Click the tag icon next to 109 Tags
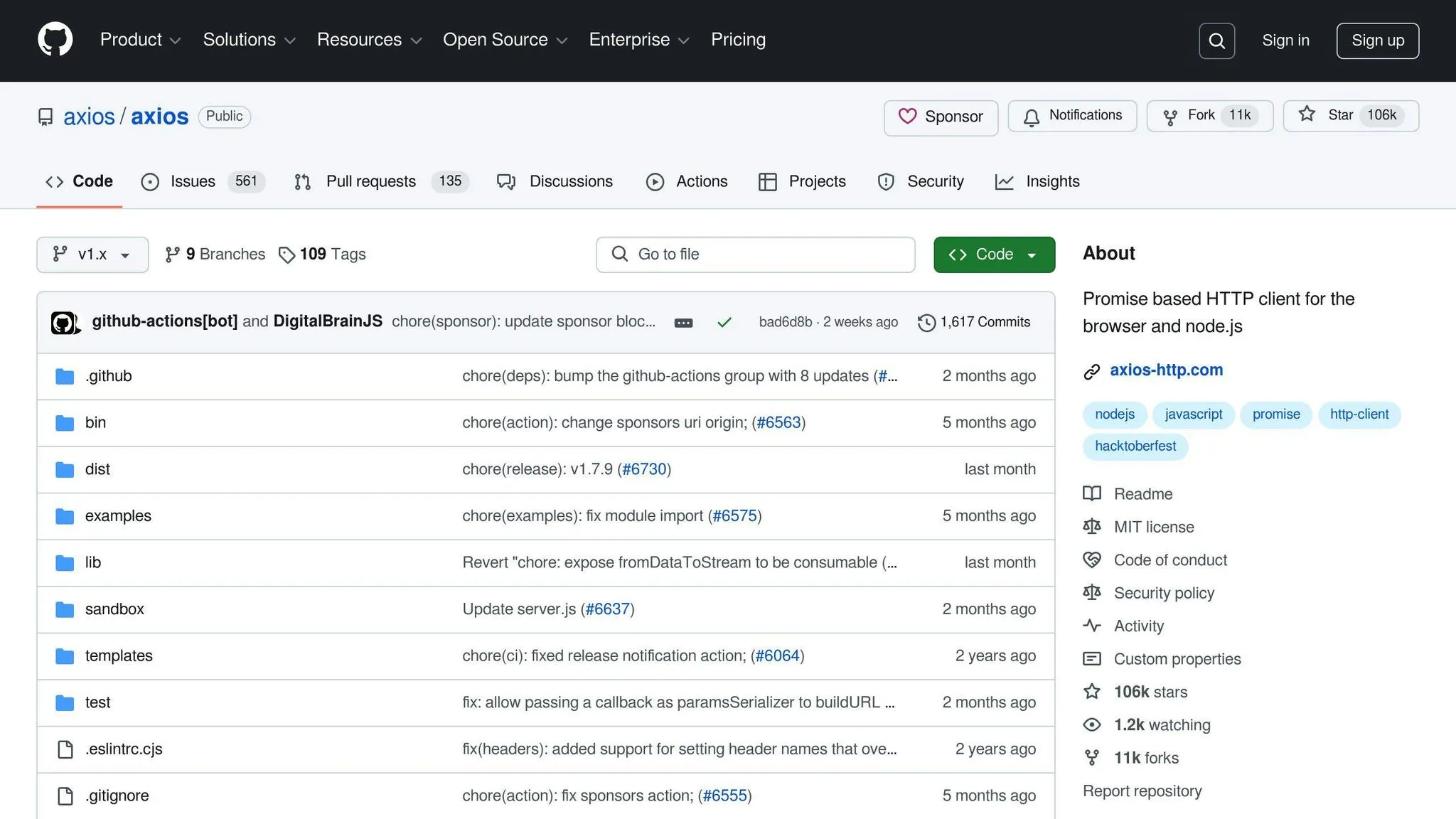This screenshot has height=819, width=1456. coord(287,255)
